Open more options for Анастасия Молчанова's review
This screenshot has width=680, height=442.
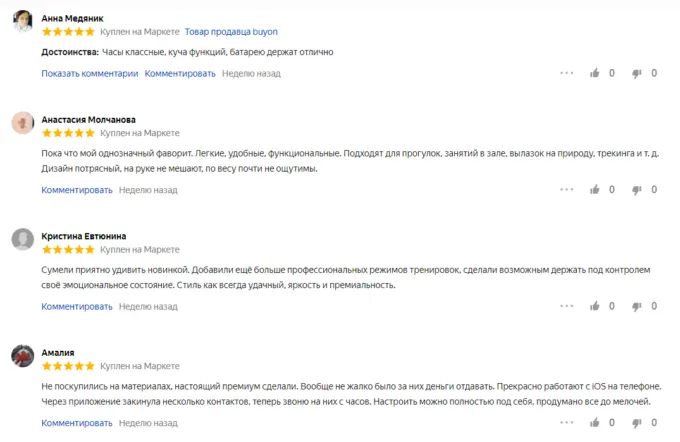(x=567, y=189)
